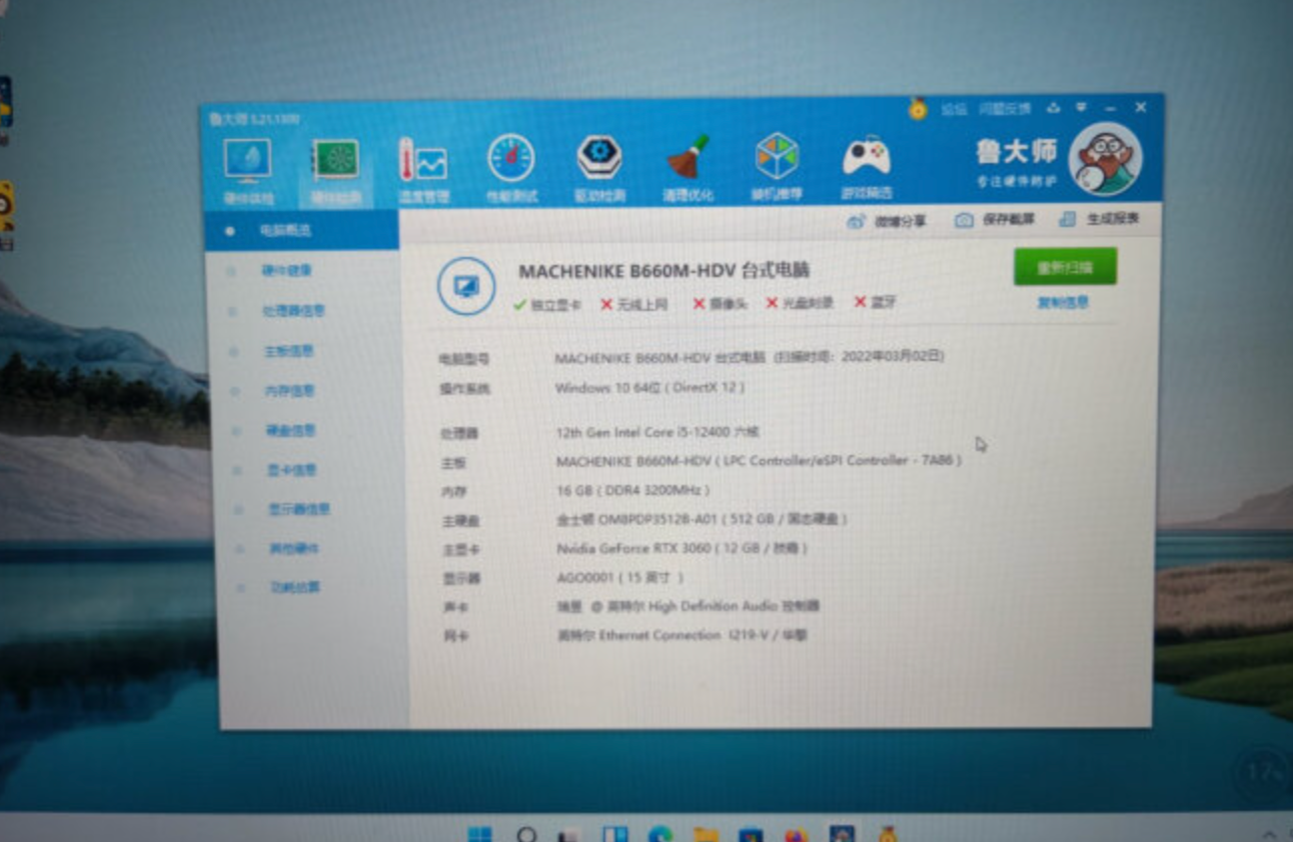1293x842 pixels.
Task: Open Task View on taskbar
Action: tap(569, 834)
